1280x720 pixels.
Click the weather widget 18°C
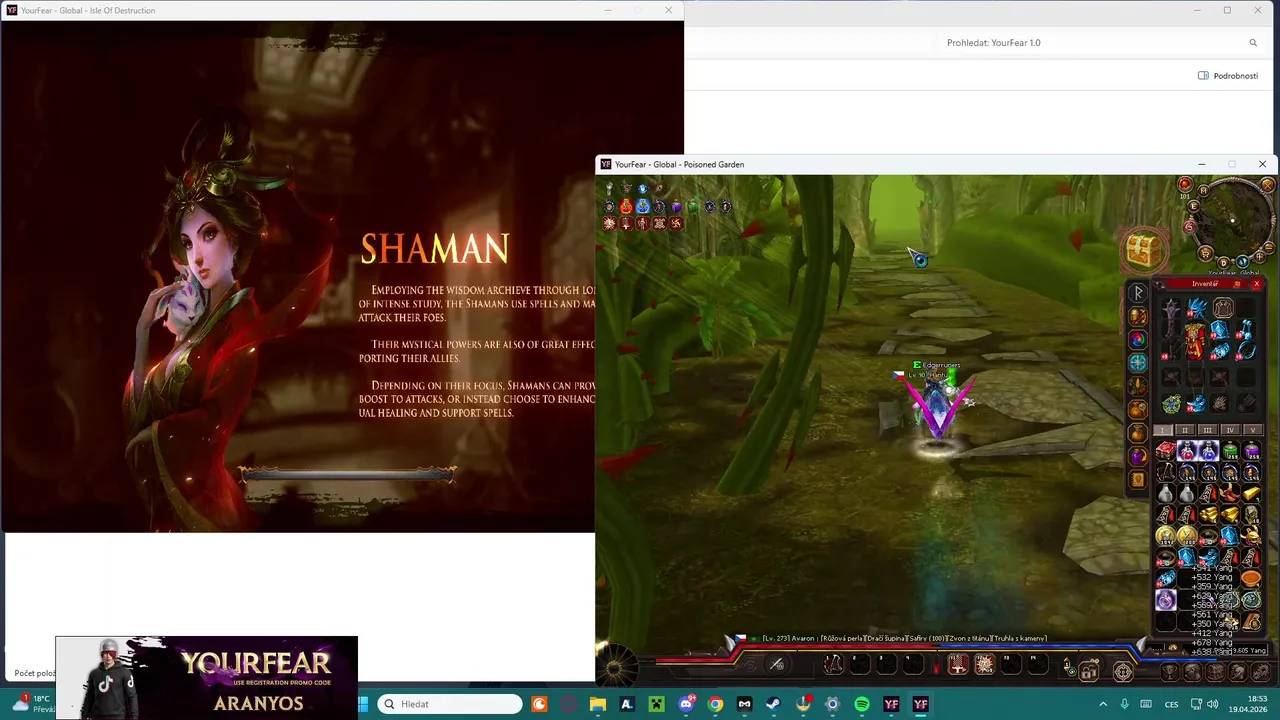point(32,704)
